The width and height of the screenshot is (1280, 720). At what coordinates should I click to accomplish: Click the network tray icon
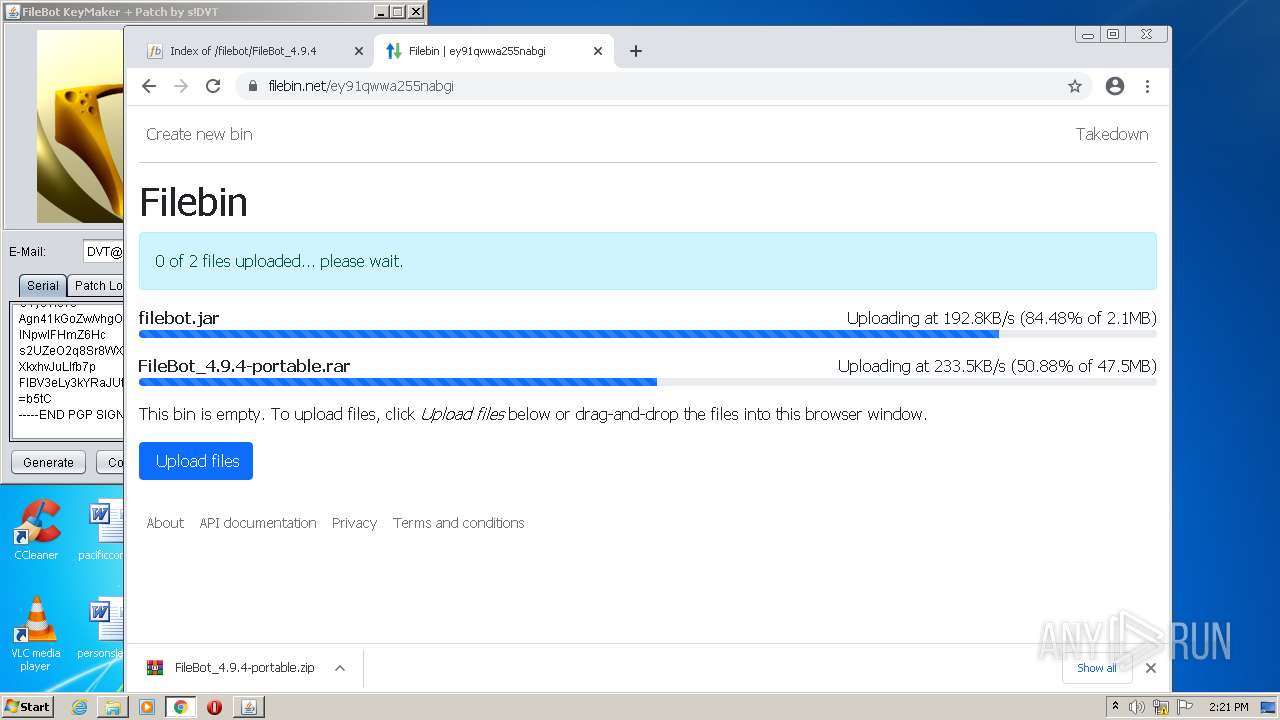[1161, 707]
